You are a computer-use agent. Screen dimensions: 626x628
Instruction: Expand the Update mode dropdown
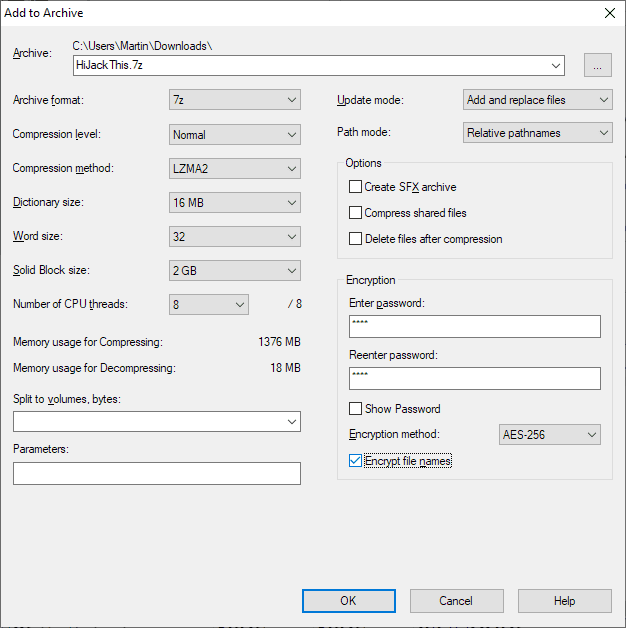point(537,100)
